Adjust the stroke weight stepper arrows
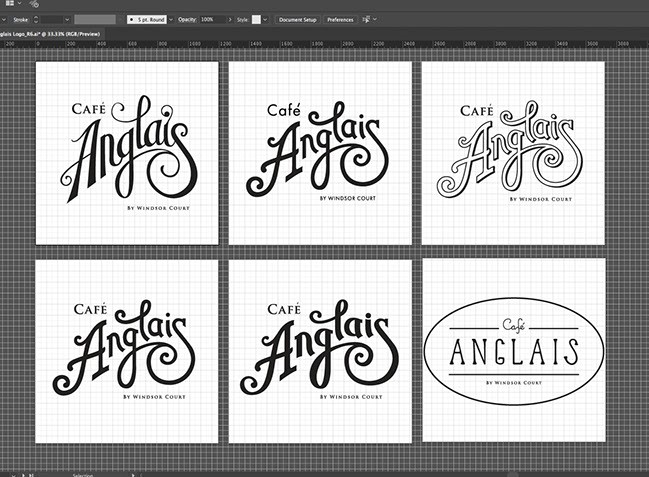The image size is (649, 477). [36, 19]
